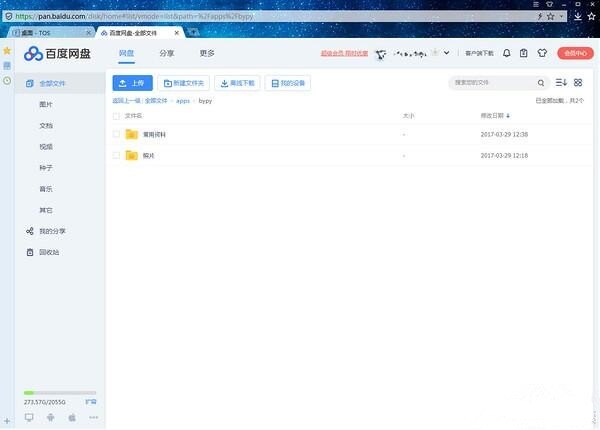The height and width of the screenshot is (430, 600).
Task: Click the 新建文件夹 button
Action: click(183, 83)
